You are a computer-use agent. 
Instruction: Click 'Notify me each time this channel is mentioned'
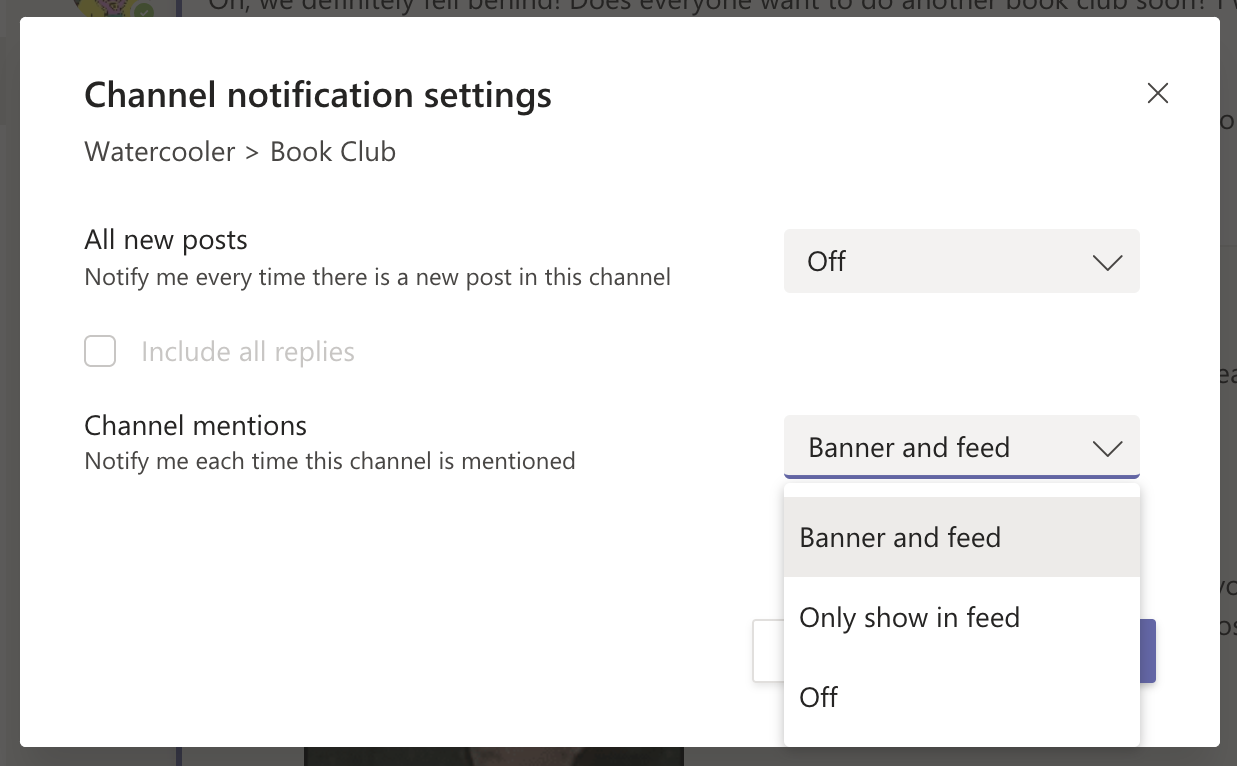pos(330,461)
